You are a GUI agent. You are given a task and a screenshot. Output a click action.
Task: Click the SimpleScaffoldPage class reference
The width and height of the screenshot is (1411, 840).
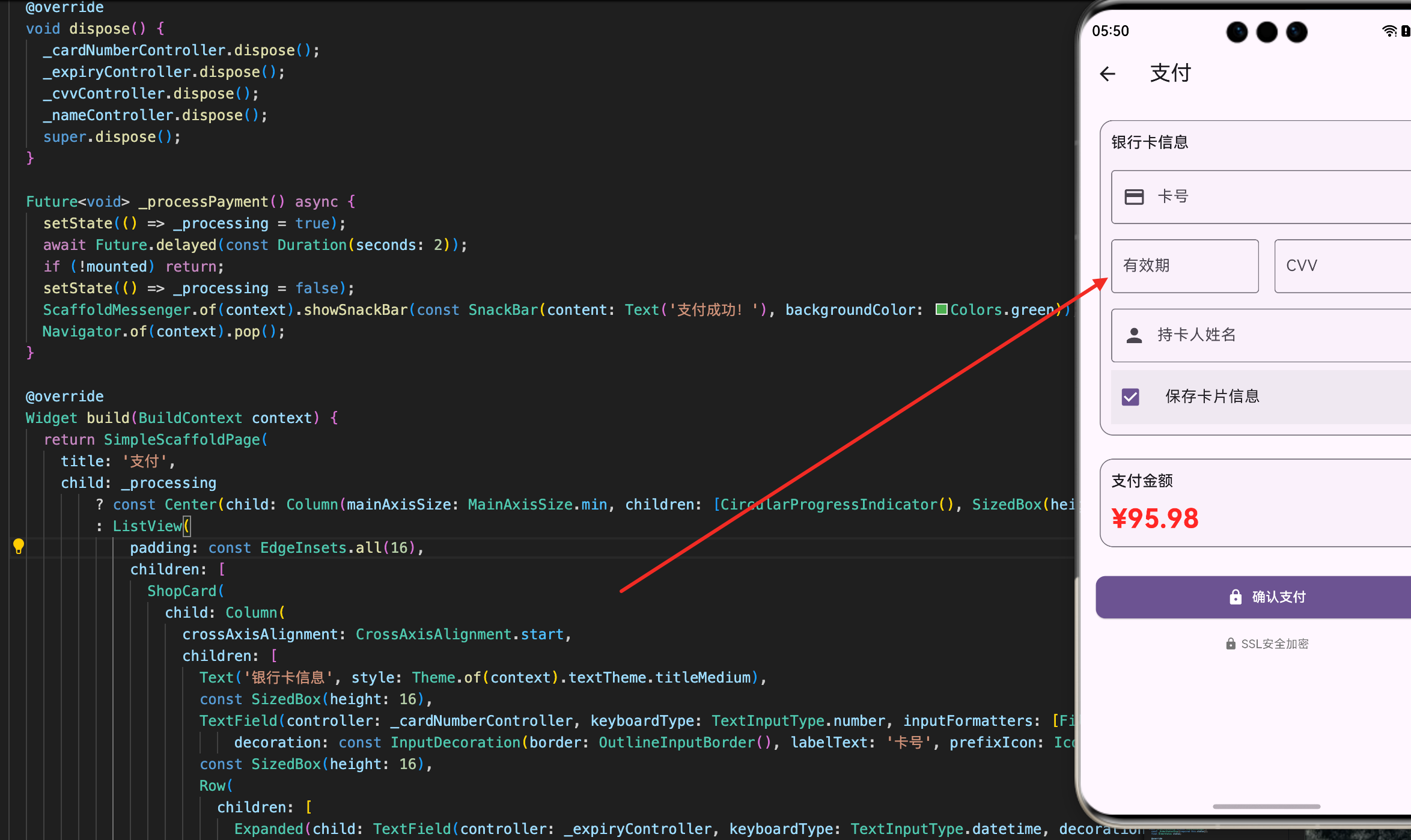[182, 440]
